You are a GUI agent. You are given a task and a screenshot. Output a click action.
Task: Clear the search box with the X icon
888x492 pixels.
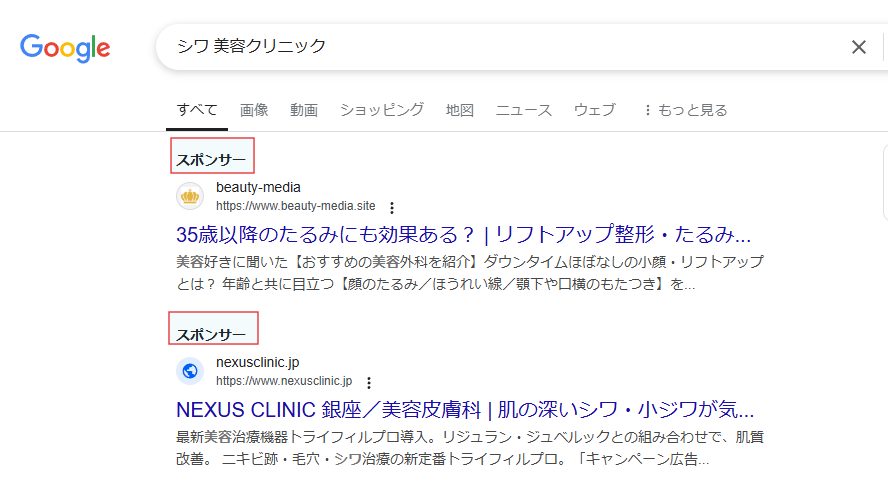859,47
